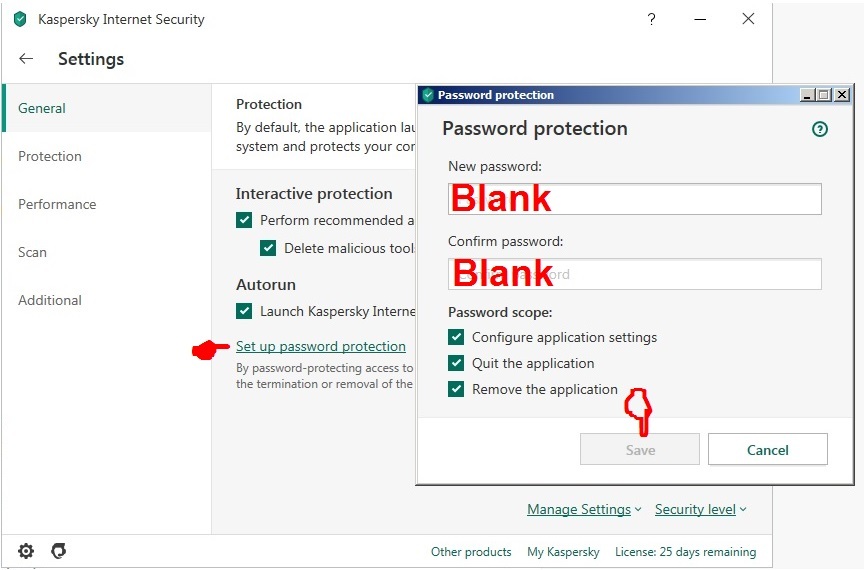Screen dimensions: 864x570
Task: Click the Autorun heading
Action: coord(266,284)
